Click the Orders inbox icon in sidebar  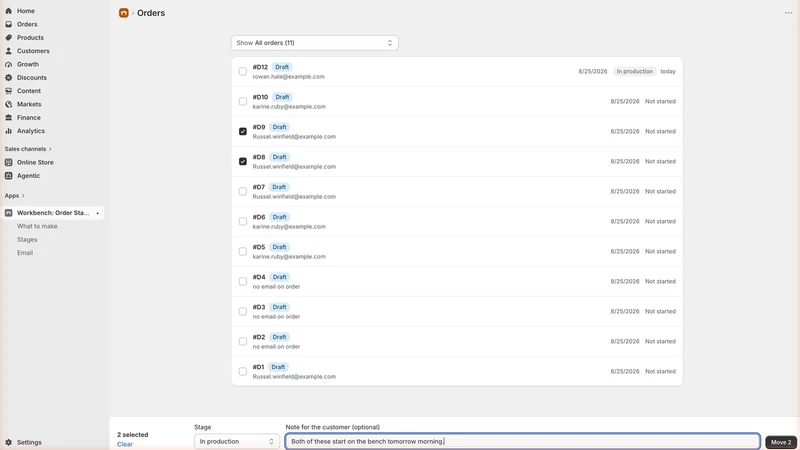pos(9,24)
